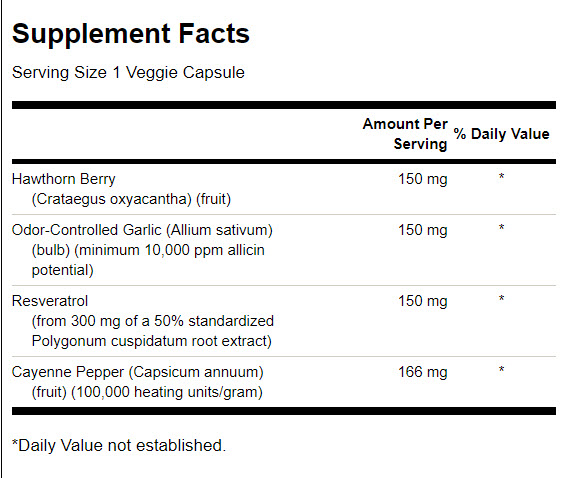Screen dimensions: 563x478
Task: Click the Cayenne Pepper 166 mg amount
Action: click(x=423, y=372)
